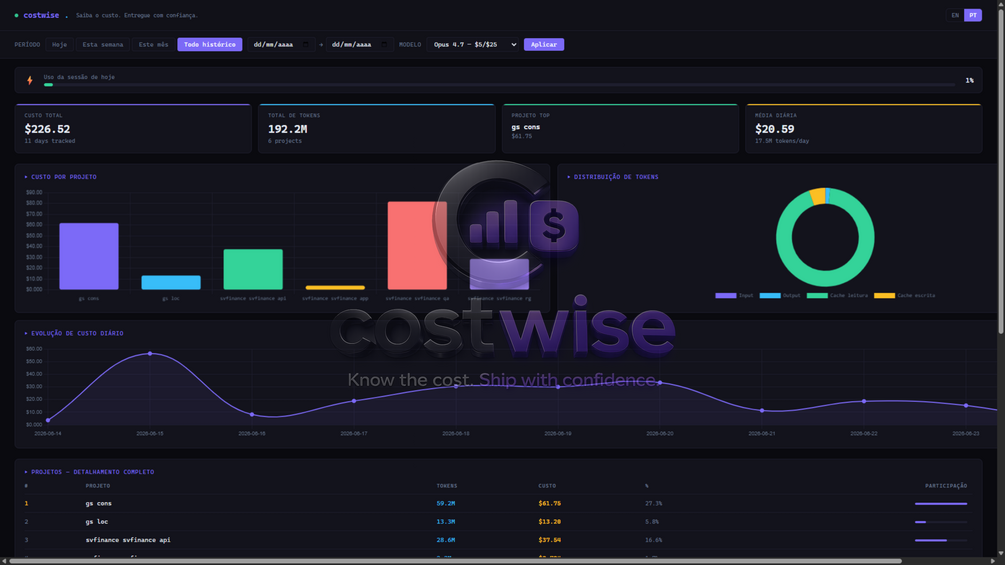Image resolution: width=1005 pixels, height=565 pixels.
Task: Click the start date dd/mm/aaaa field
Action: [x=281, y=45]
